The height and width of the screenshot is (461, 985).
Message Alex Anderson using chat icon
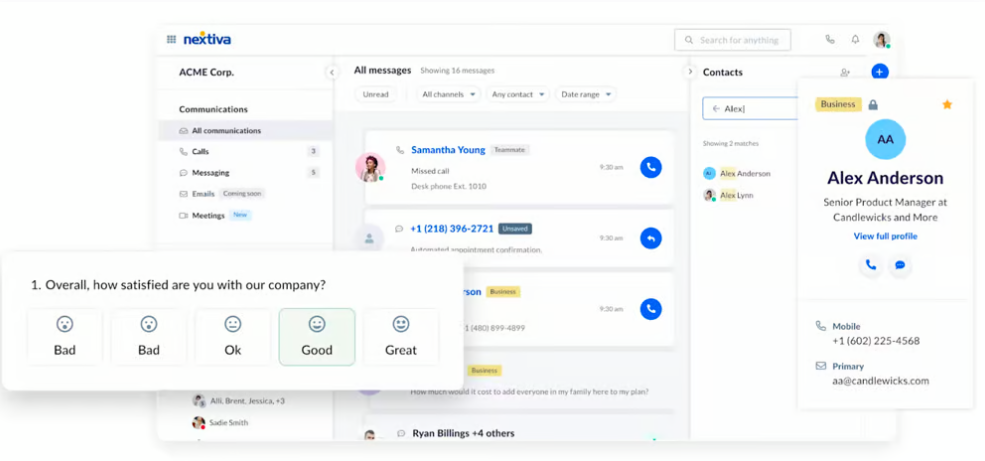[900, 265]
